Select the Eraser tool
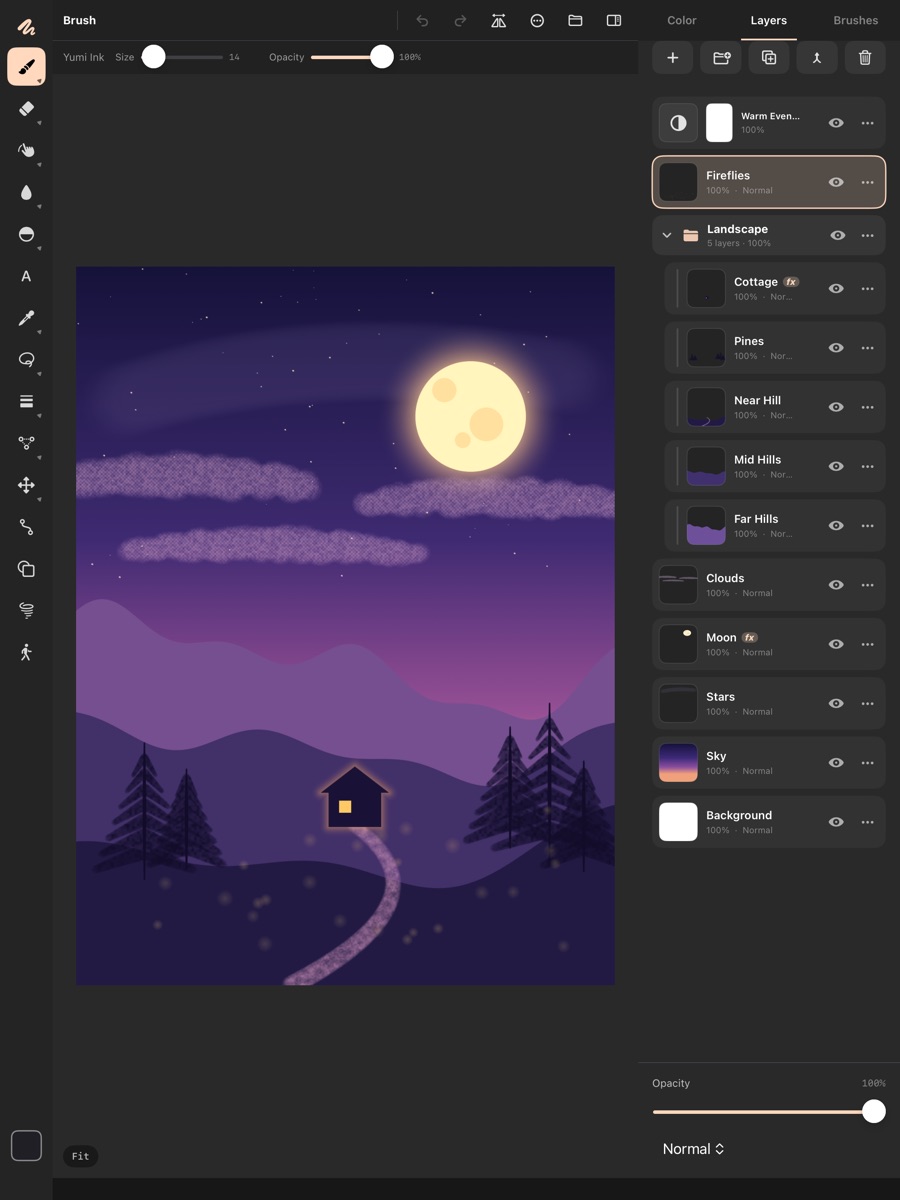 [x=26, y=109]
